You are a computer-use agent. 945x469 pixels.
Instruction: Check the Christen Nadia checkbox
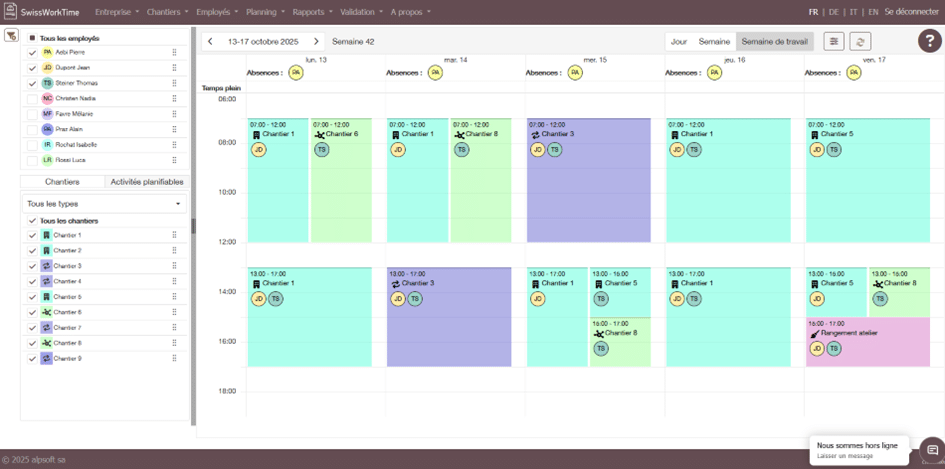click(x=33, y=99)
